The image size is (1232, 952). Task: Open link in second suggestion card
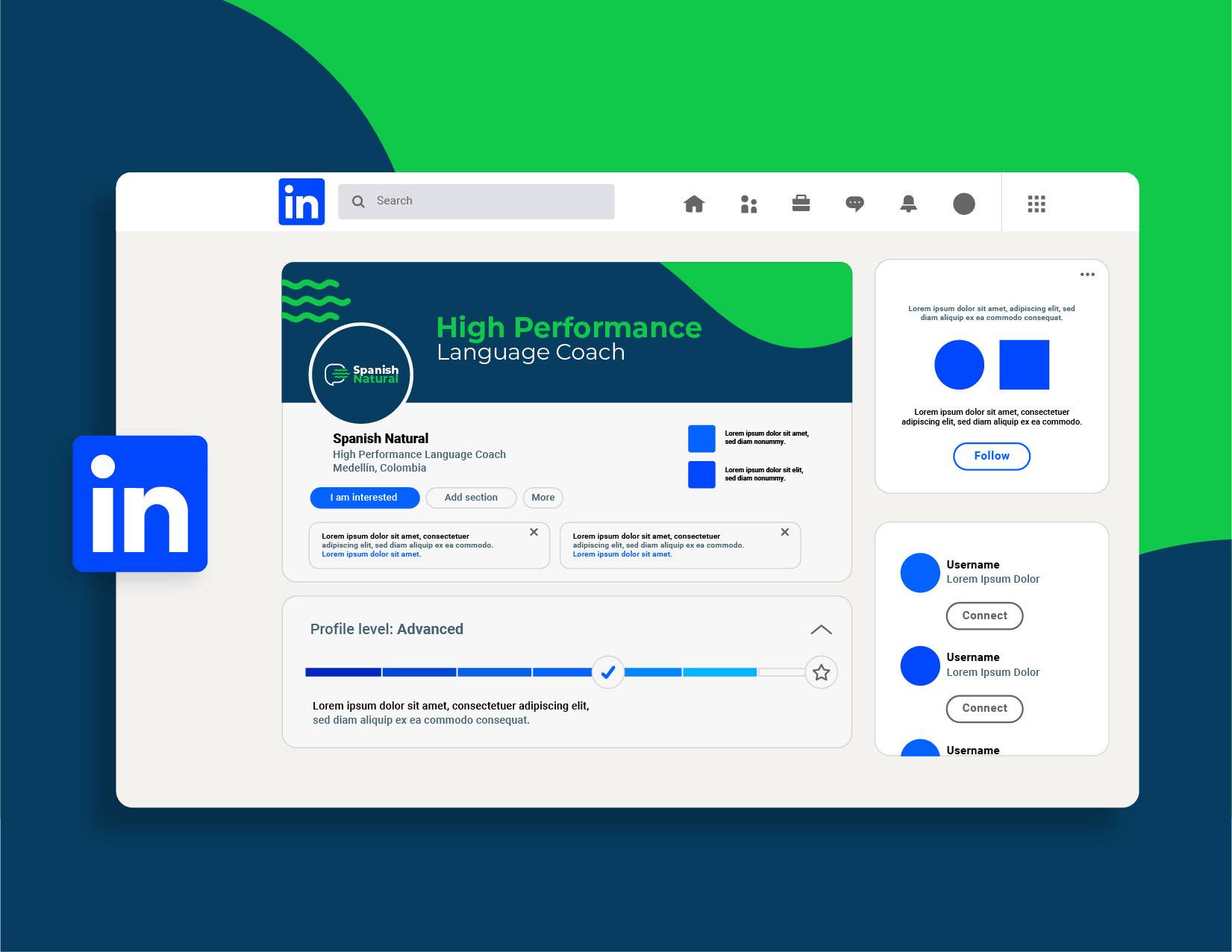[622, 554]
